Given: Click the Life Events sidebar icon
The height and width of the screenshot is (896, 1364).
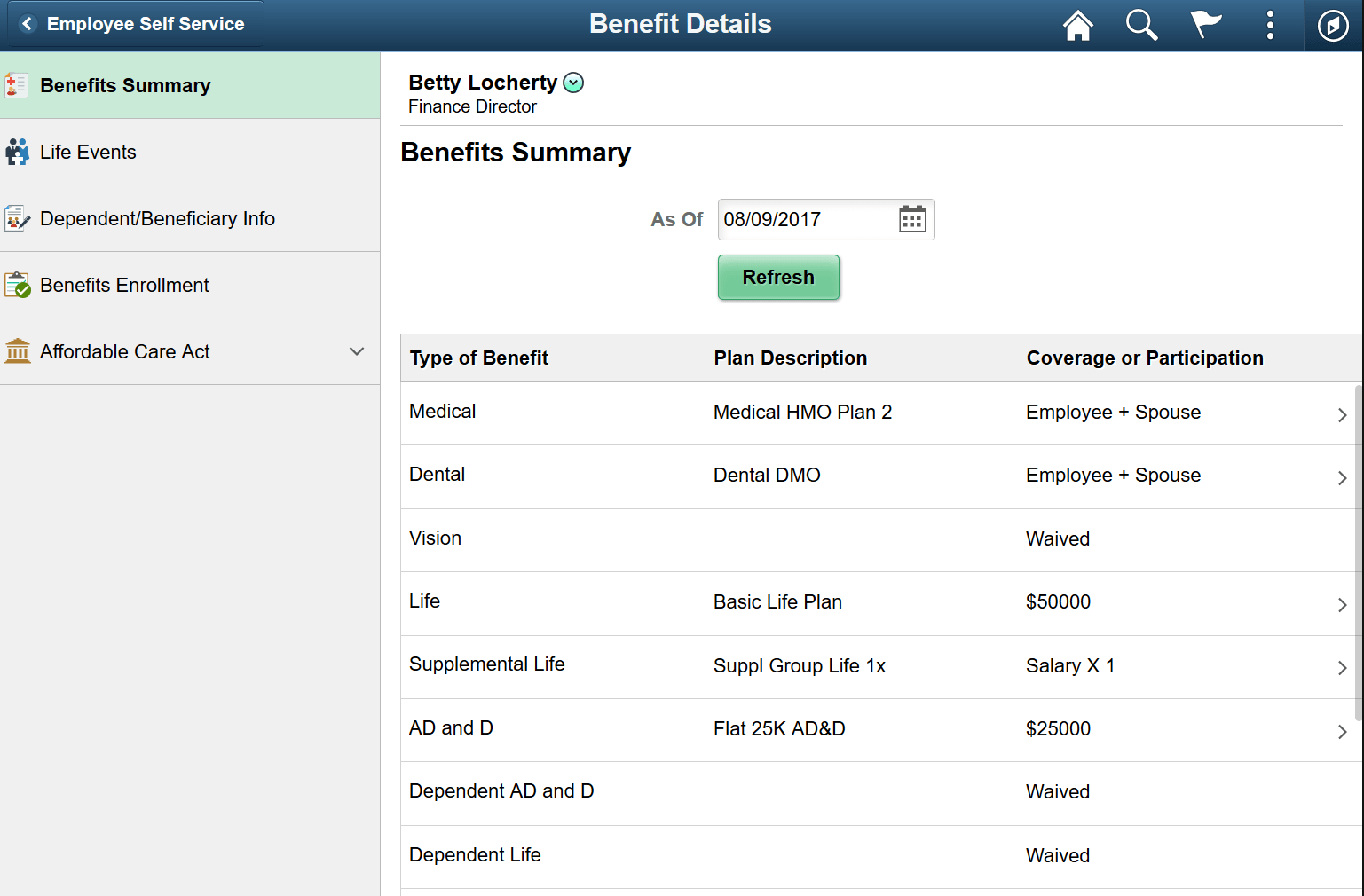Looking at the screenshot, I should pyautogui.click(x=16, y=152).
